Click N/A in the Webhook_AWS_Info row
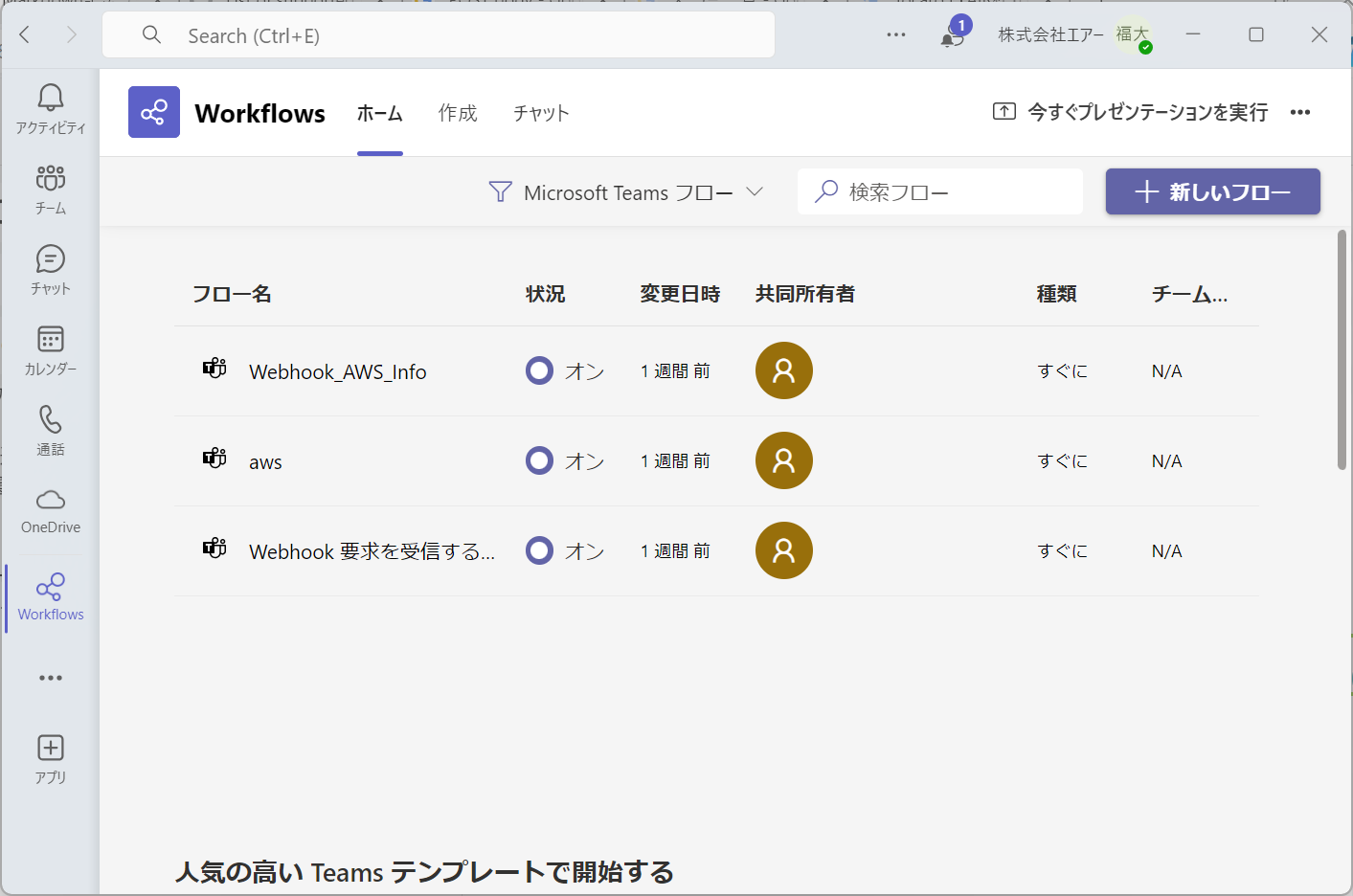This screenshot has width=1353, height=896. [1166, 371]
